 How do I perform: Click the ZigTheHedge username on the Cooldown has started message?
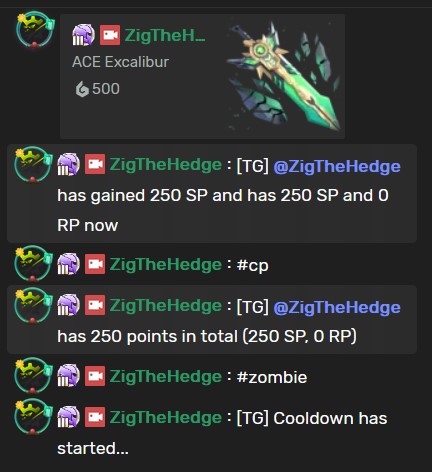click(x=166, y=417)
